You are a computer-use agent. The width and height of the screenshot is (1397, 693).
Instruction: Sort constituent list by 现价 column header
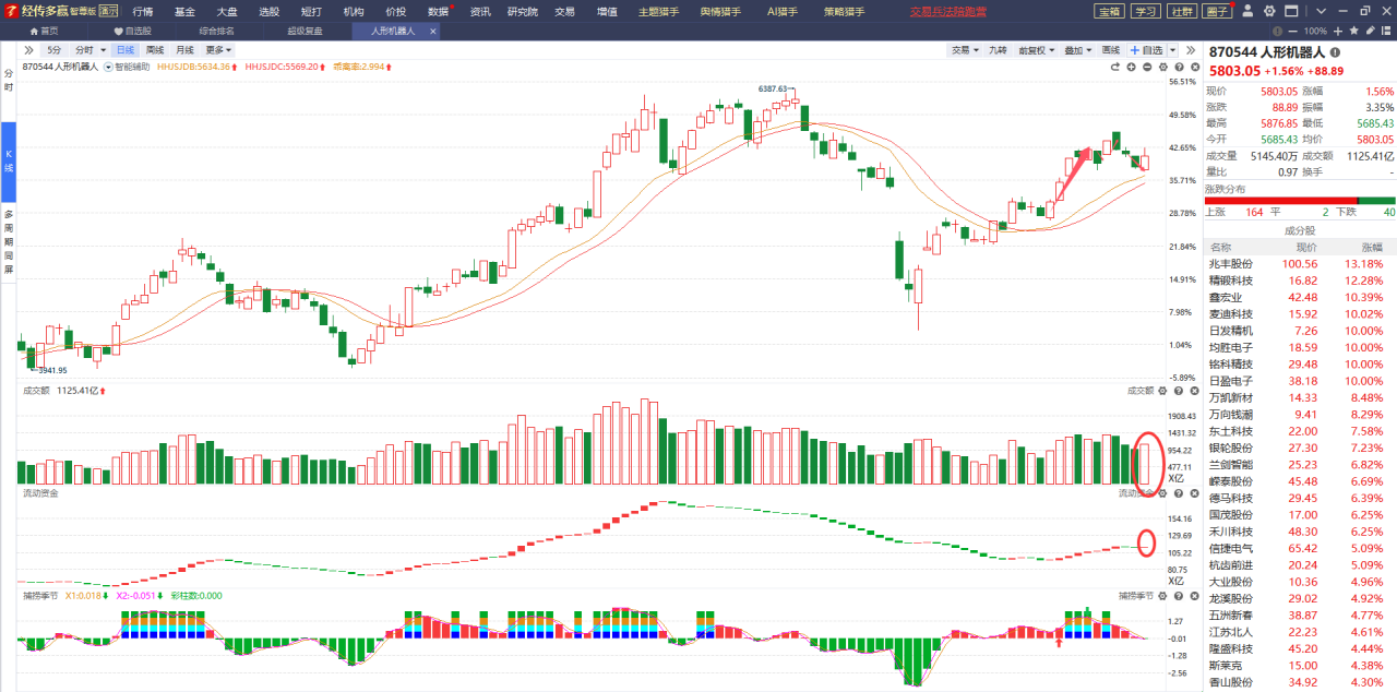click(x=1306, y=247)
